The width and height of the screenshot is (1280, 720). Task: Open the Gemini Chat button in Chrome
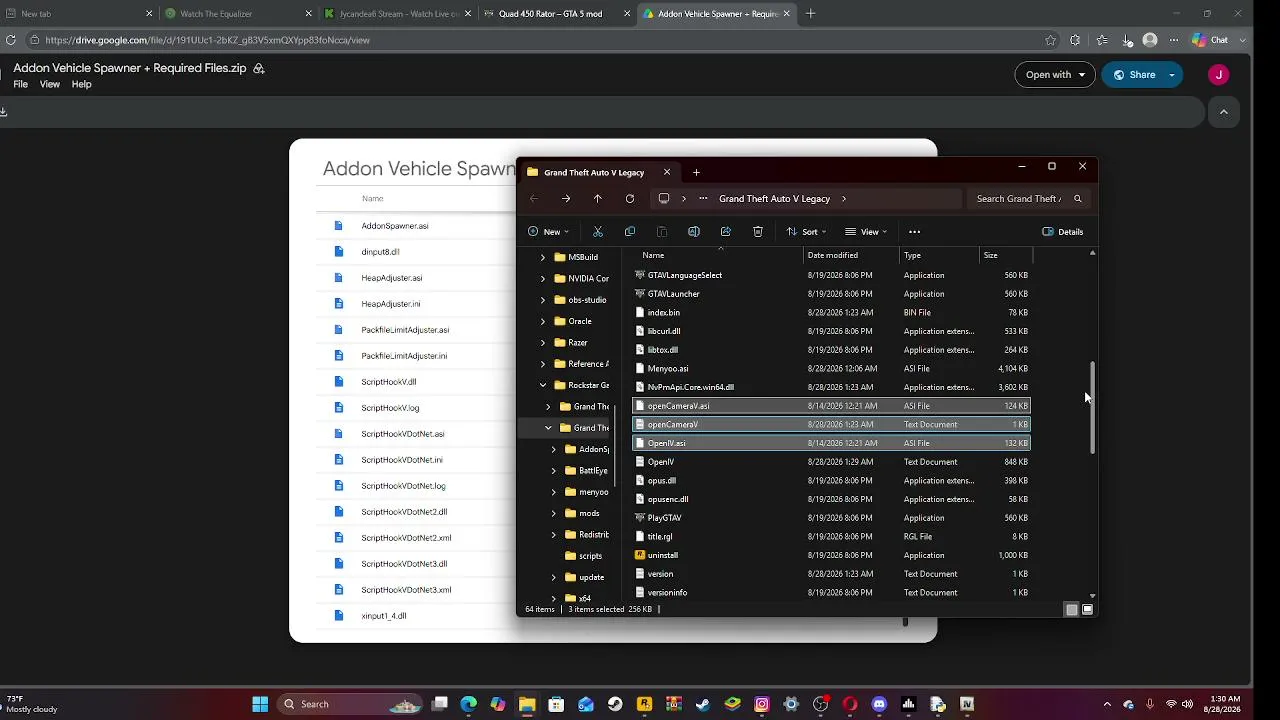[x=1211, y=40]
